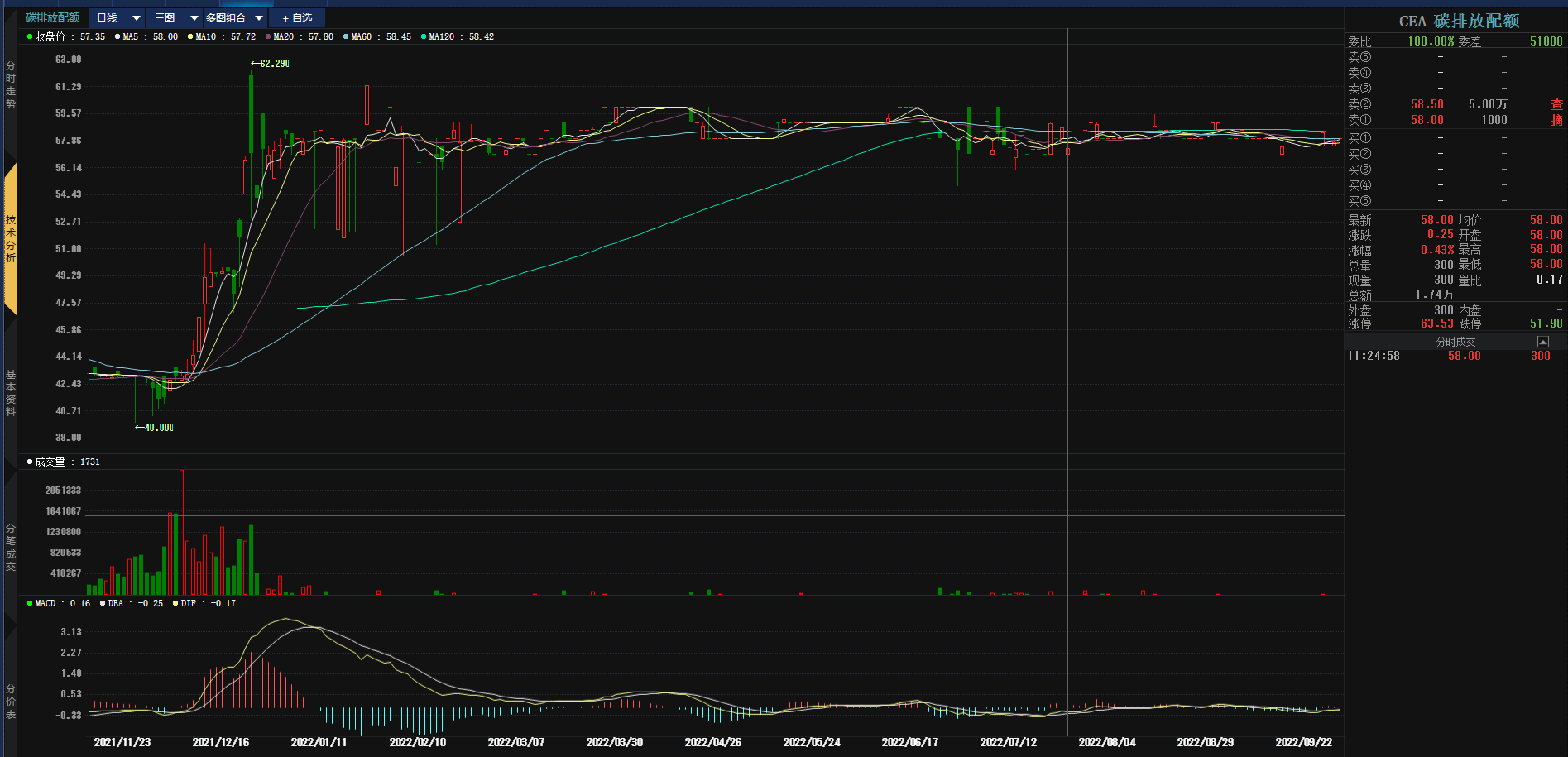Viewport: 1568px width, 757px height.
Task: Toggle the MA120 line indicator dot
Action: pos(424,37)
